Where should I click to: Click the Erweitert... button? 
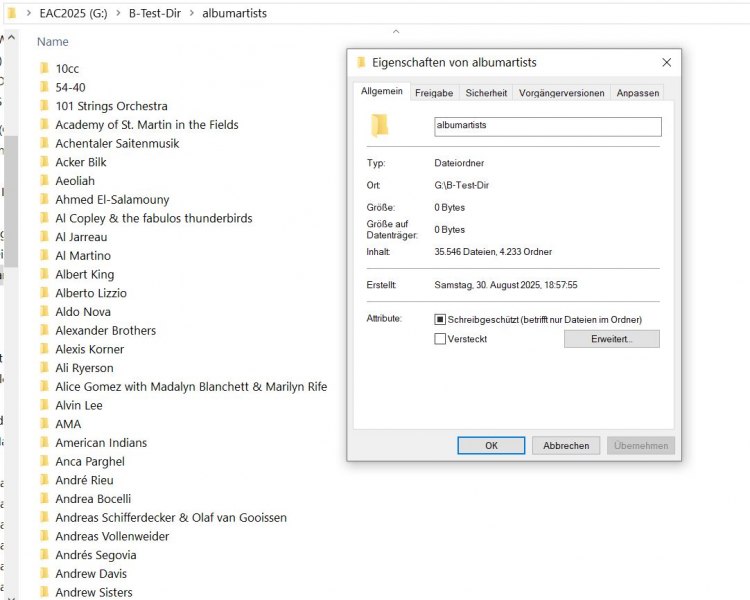point(611,339)
